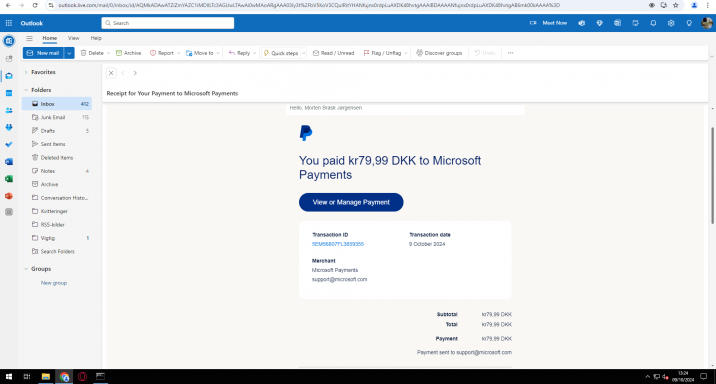716x384 pixels.
Task: Open Kvitteringer folder
Action: [x=57, y=211]
